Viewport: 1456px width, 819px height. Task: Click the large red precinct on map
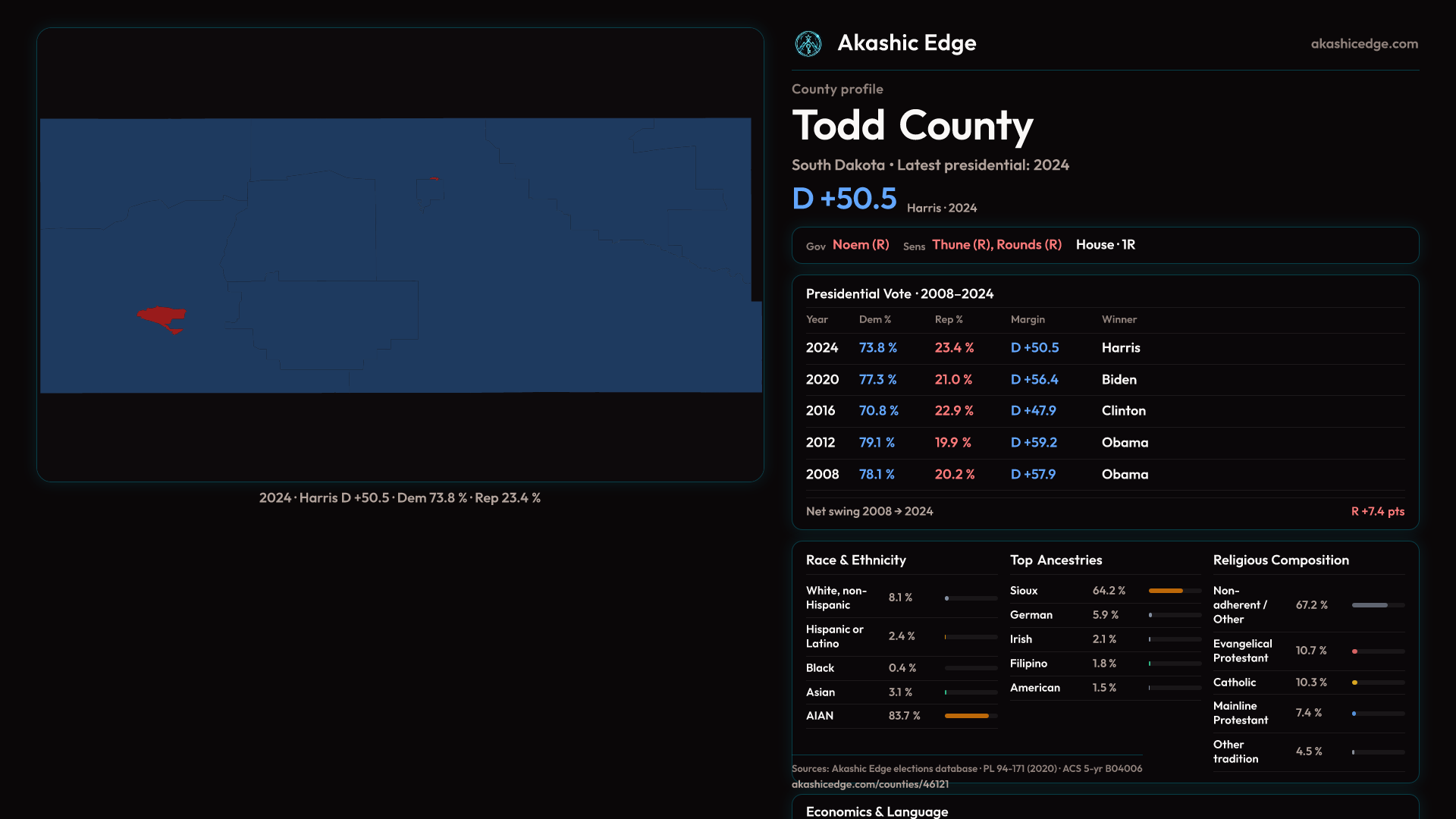[x=161, y=315]
